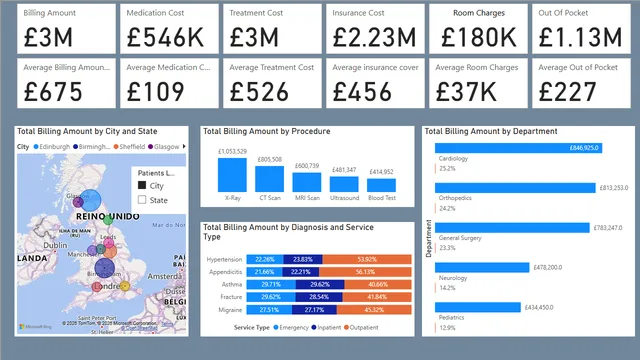
Task: Click Migraine Inpatient segment 27.17%
Action: tap(314, 310)
